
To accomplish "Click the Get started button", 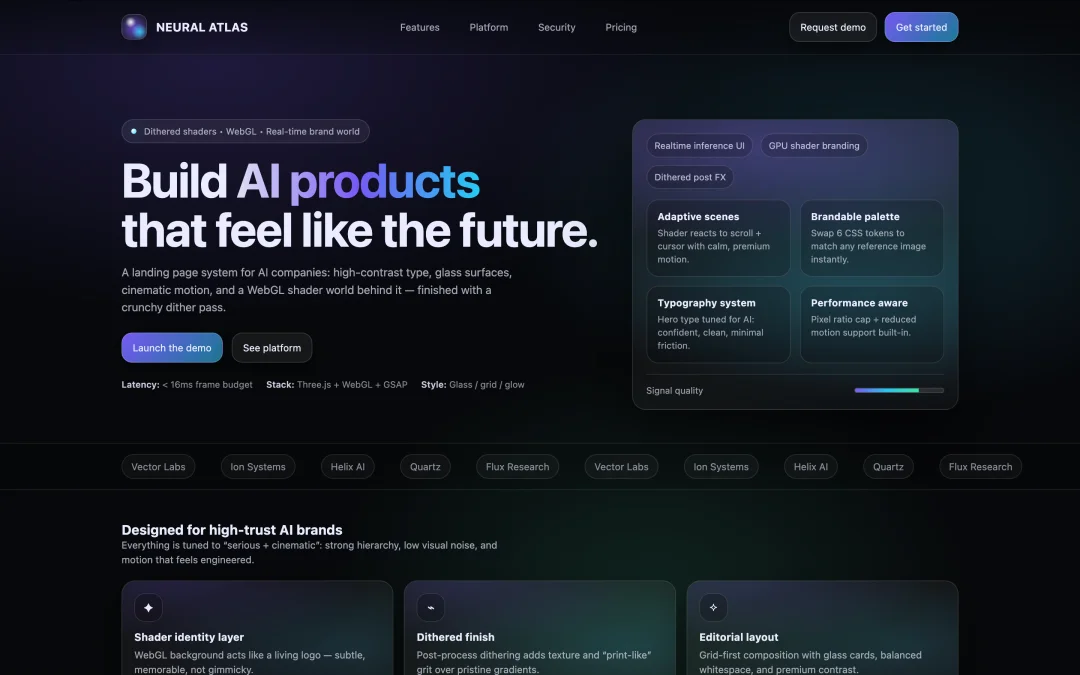I will pyautogui.click(x=921, y=28).
